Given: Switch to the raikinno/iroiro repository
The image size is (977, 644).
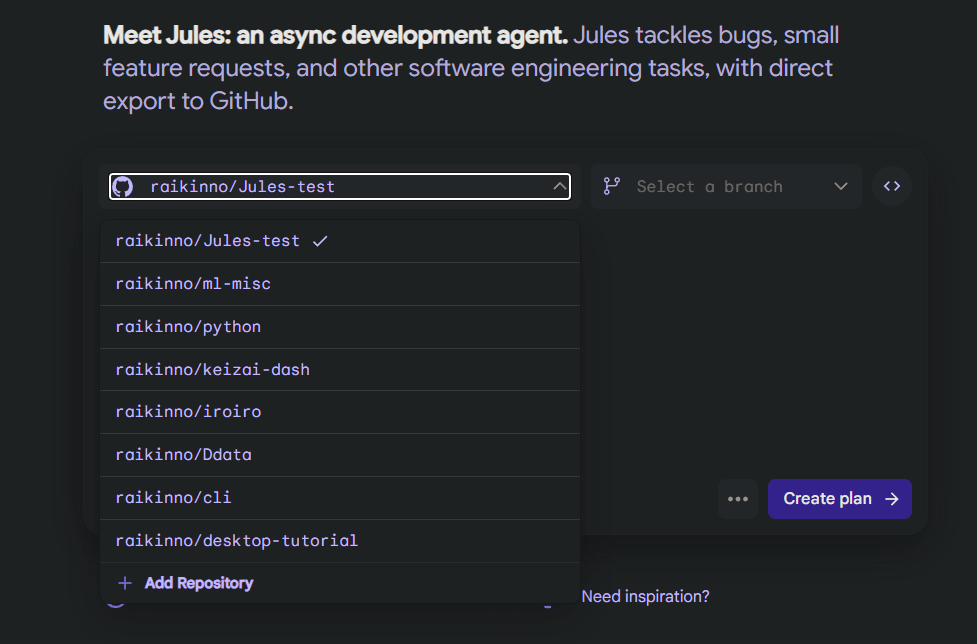Looking at the screenshot, I should pos(188,412).
